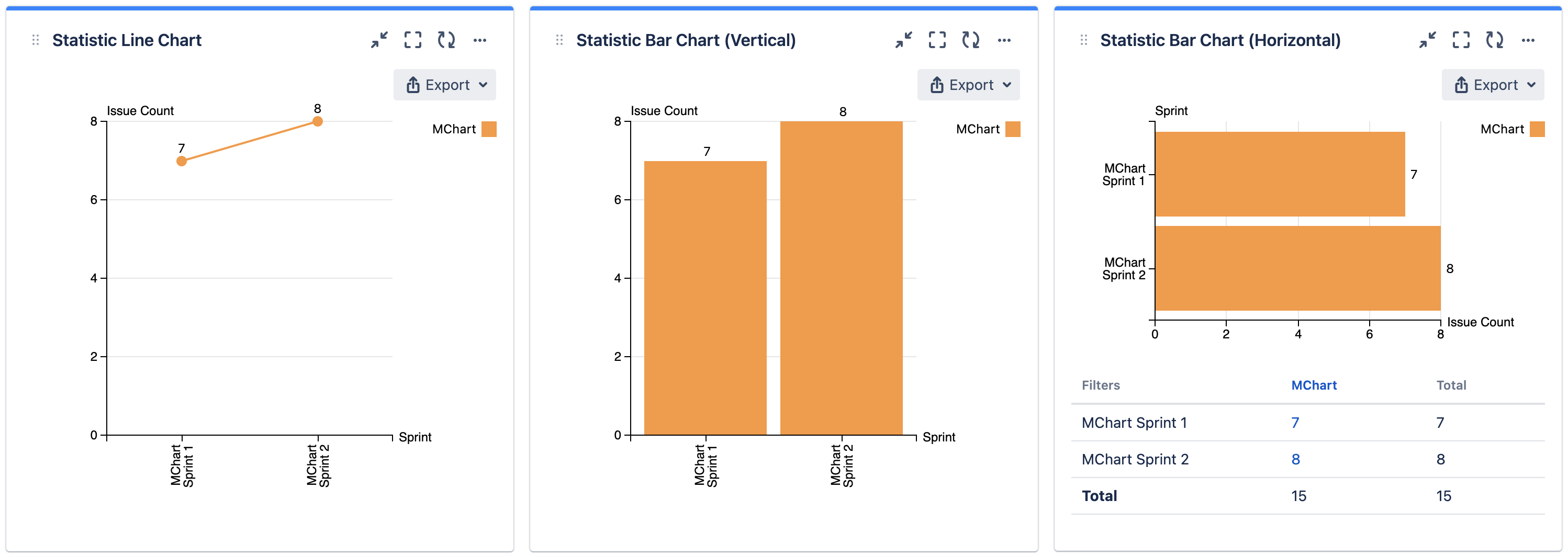Viewport: 1568px width, 557px height.
Task: Open the MChart filter link in the table
Action: [1315, 385]
